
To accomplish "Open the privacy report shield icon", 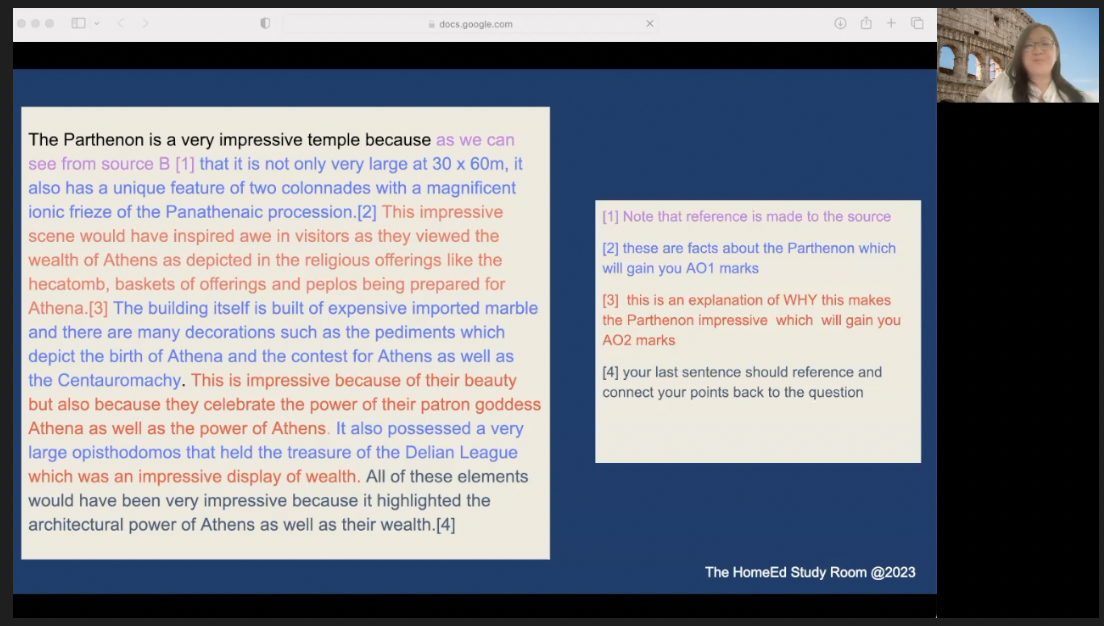I will 265,23.
